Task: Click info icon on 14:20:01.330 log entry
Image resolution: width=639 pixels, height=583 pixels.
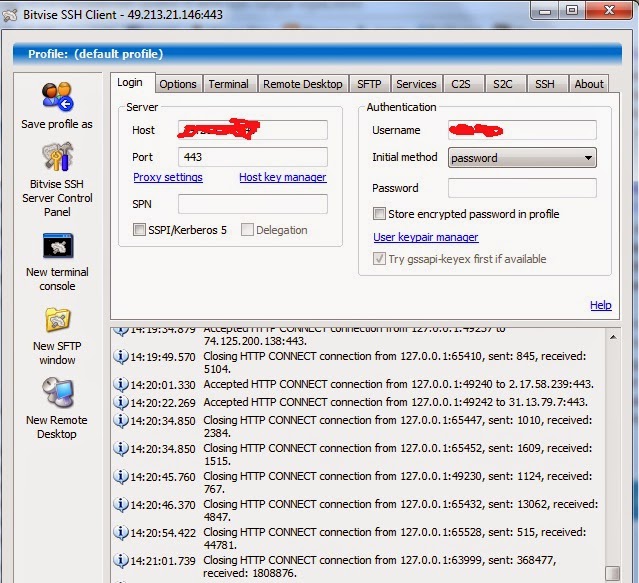Action: click(x=121, y=384)
